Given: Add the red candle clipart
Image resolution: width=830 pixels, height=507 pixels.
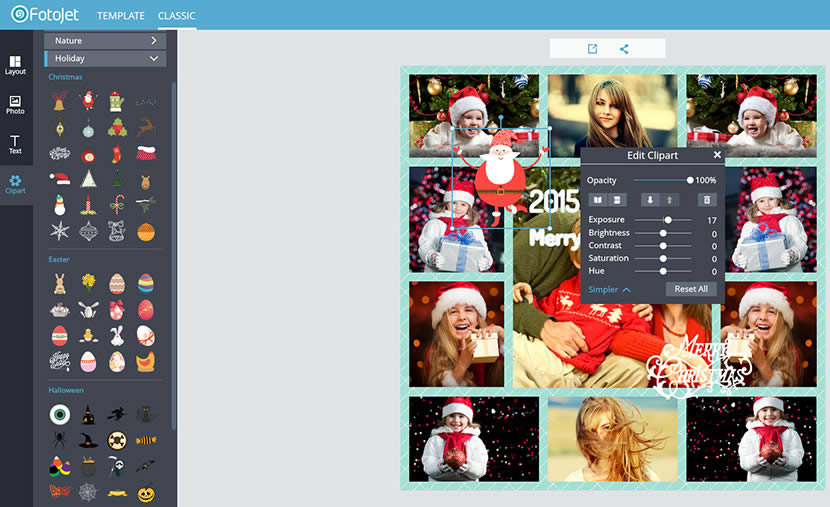Looking at the screenshot, I should pos(88,205).
